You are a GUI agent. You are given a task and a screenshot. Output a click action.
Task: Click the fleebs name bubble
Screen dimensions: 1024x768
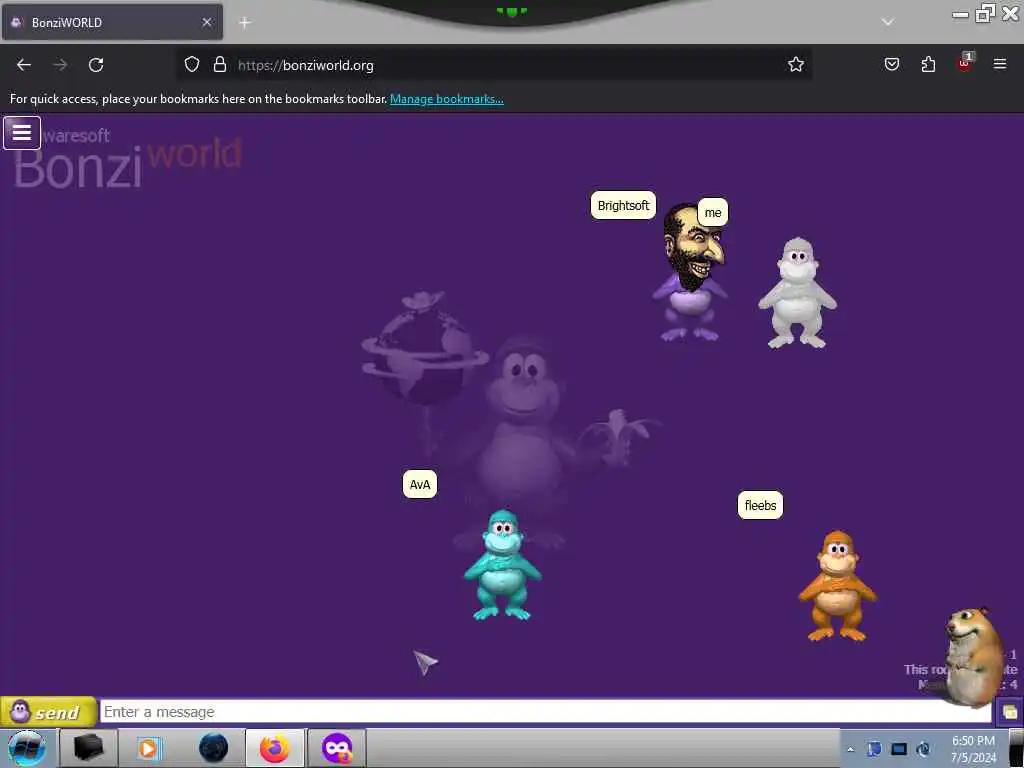(760, 505)
